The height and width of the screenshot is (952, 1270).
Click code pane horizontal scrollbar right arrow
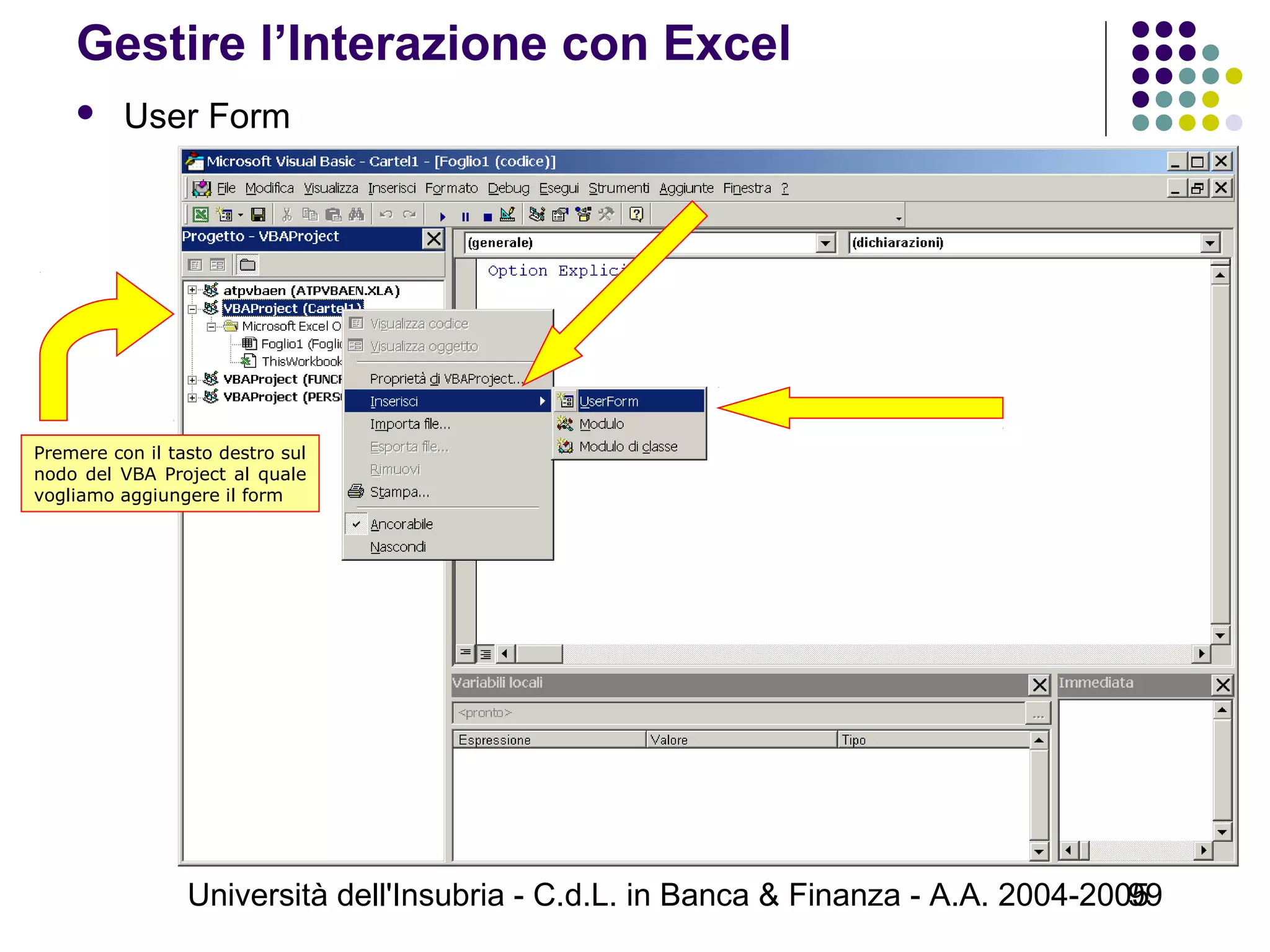point(1202,653)
